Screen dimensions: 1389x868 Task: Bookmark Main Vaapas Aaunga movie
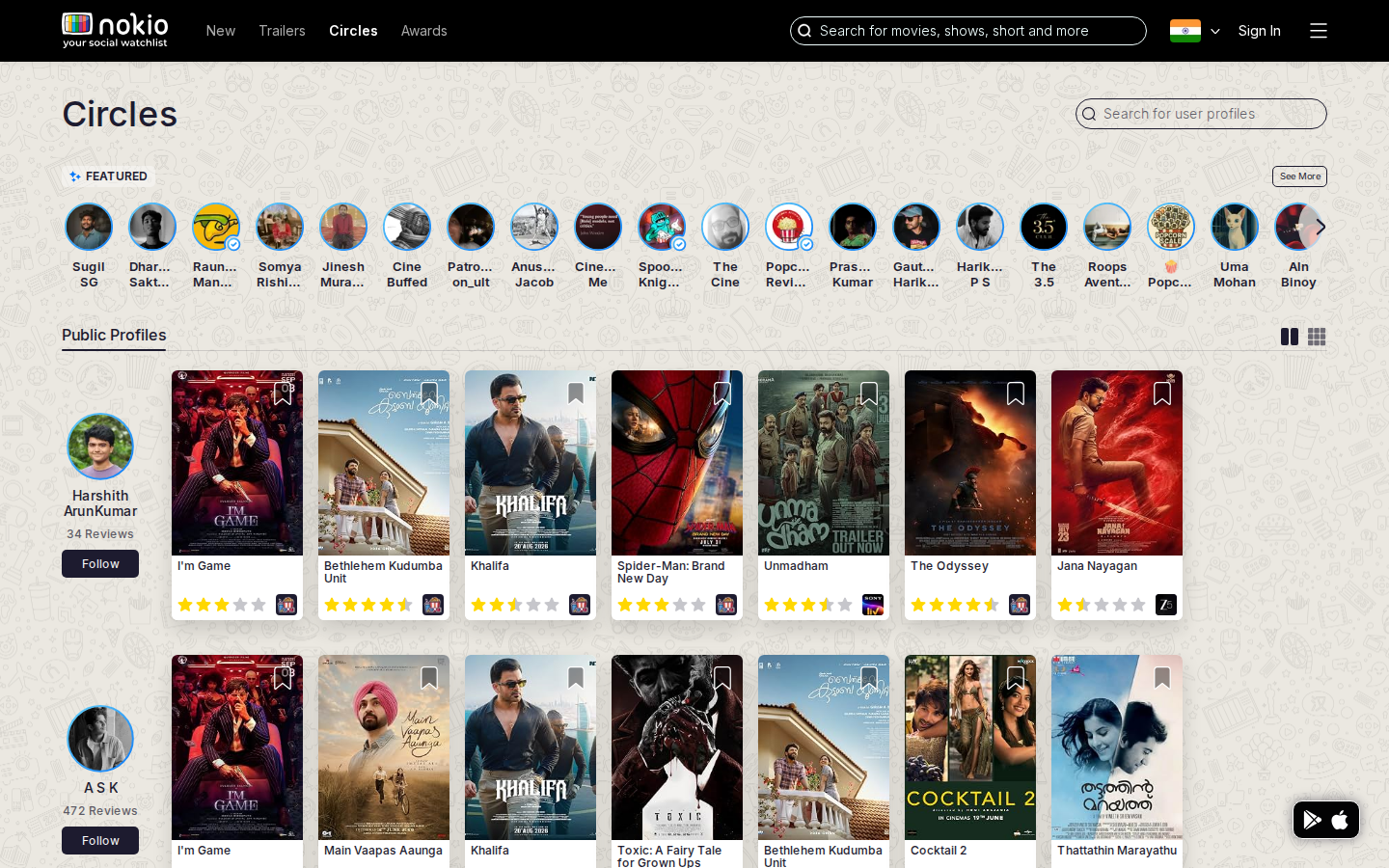(x=429, y=678)
